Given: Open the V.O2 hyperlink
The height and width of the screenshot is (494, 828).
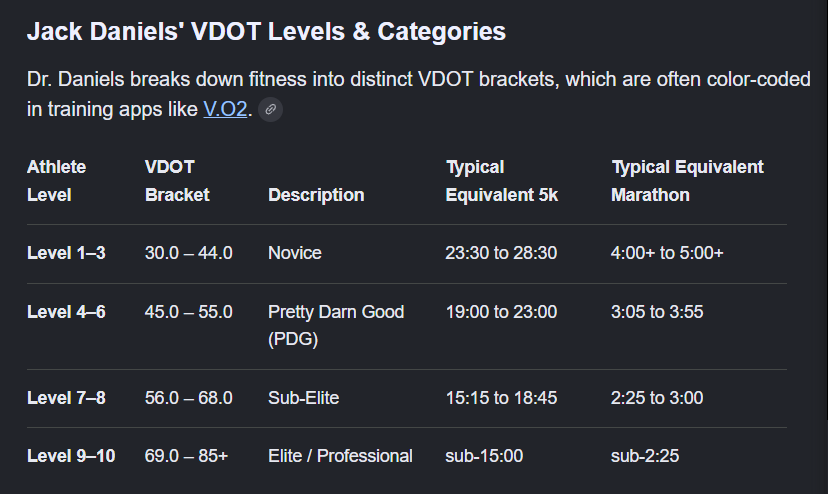Looking at the screenshot, I should pyautogui.click(x=225, y=109).
